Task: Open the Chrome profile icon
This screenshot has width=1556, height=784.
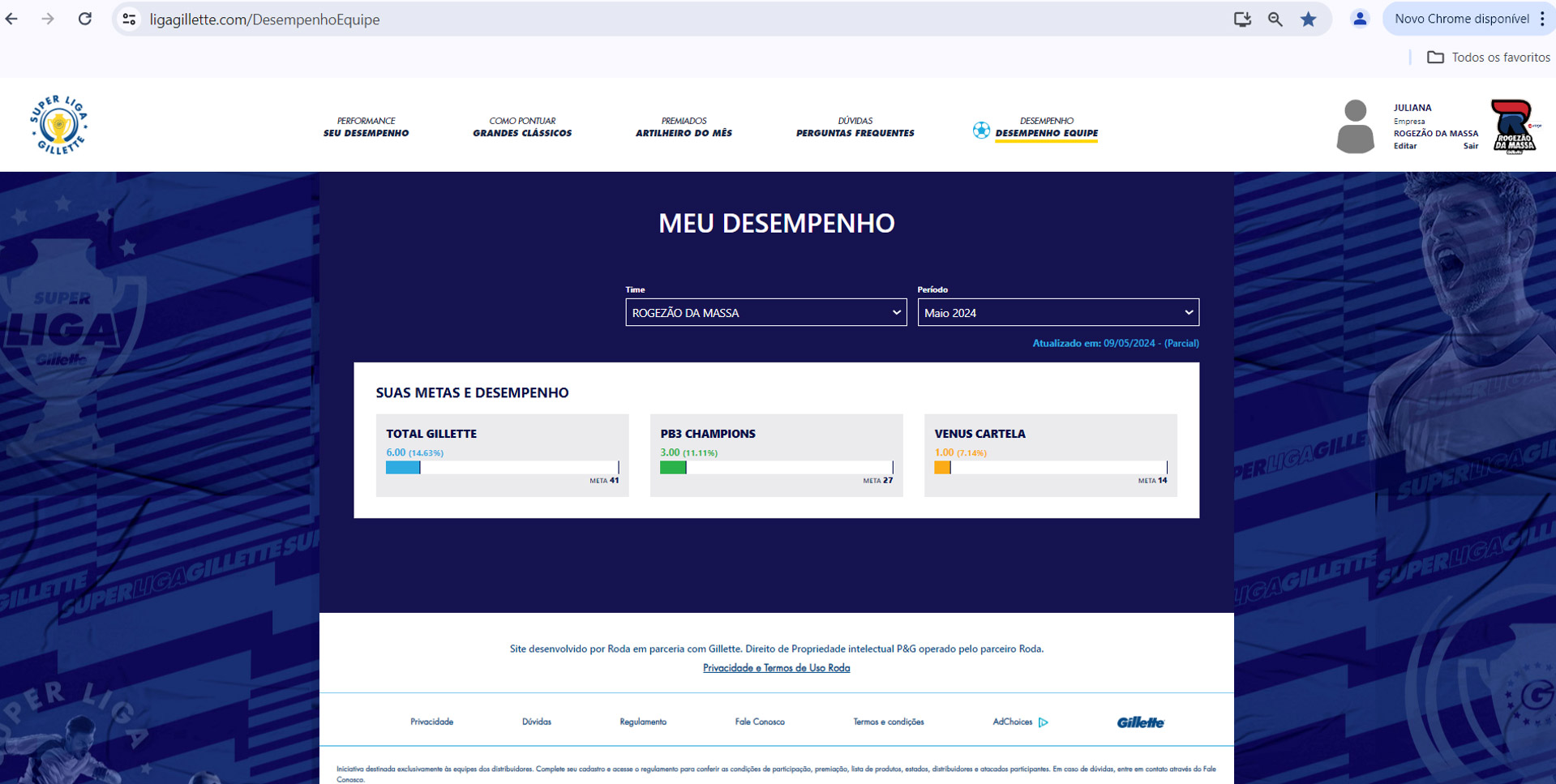Action: (x=1360, y=19)
